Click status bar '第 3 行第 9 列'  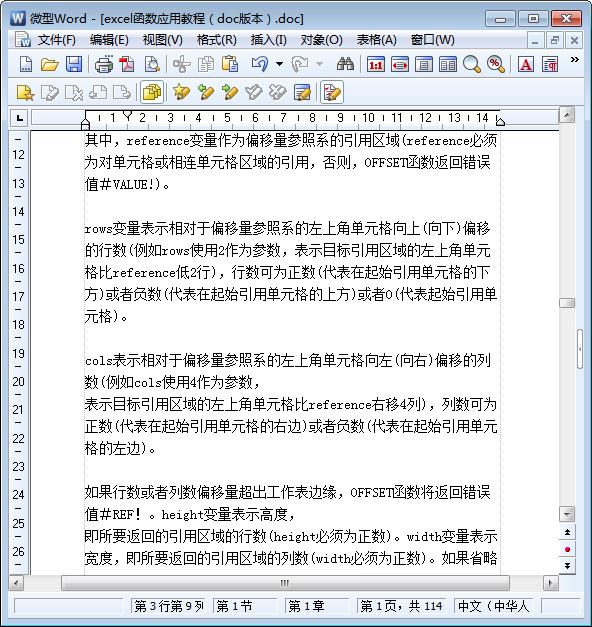point(168,606)
